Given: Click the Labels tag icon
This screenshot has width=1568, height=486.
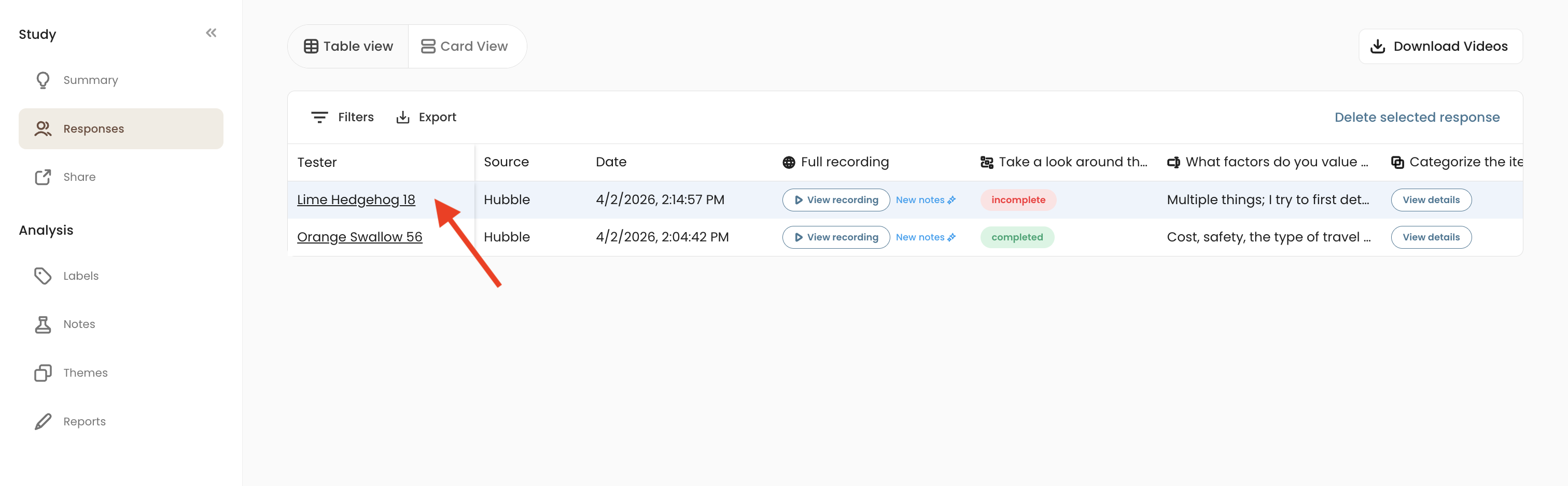Looking at the screenshot, I should click(x=43, y=276).
